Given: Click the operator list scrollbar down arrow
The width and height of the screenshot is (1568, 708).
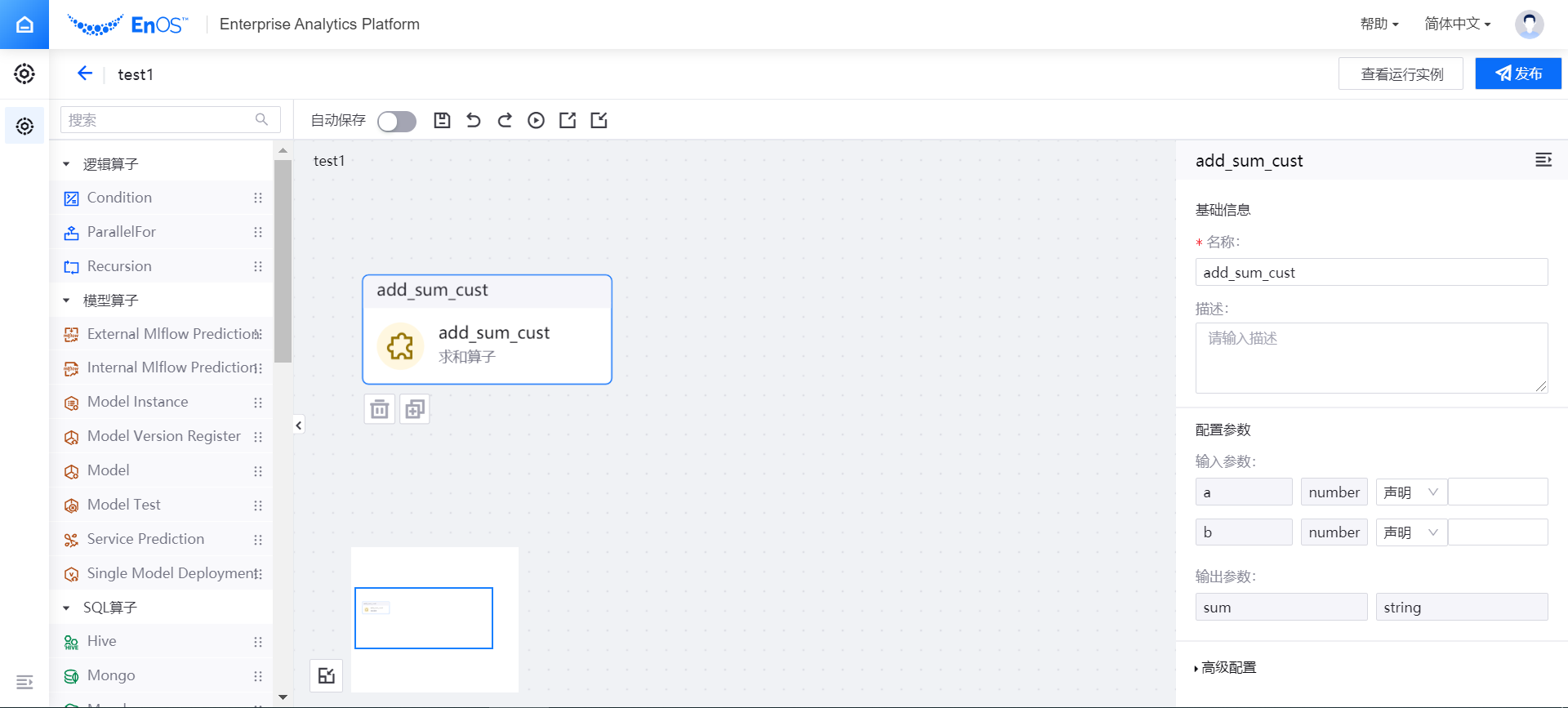Looking at the screenshot, I should (283, 697).
